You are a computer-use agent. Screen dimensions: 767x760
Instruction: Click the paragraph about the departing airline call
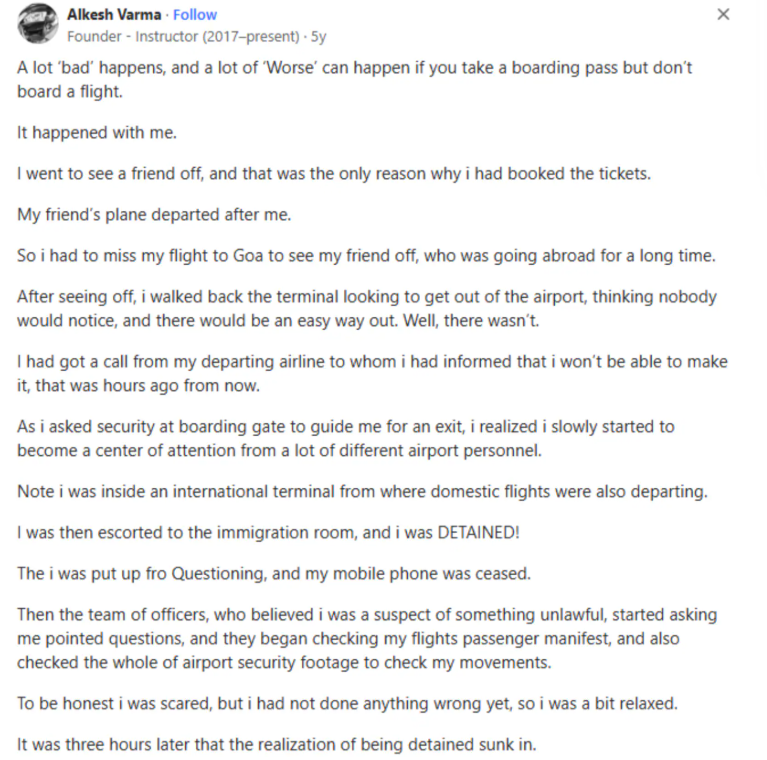tap(372, 374)
